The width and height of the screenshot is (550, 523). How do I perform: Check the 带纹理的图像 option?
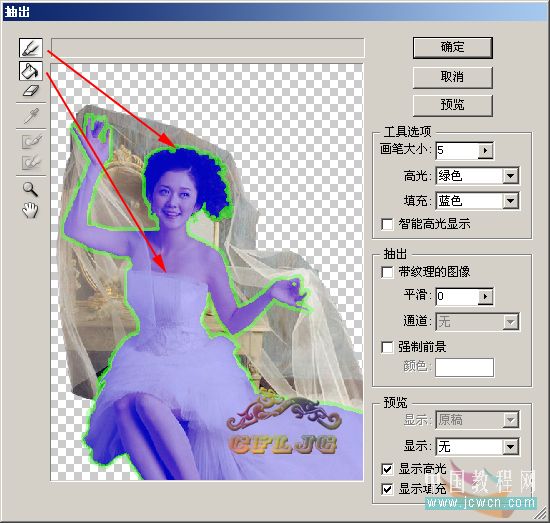[x=387, y=272]
